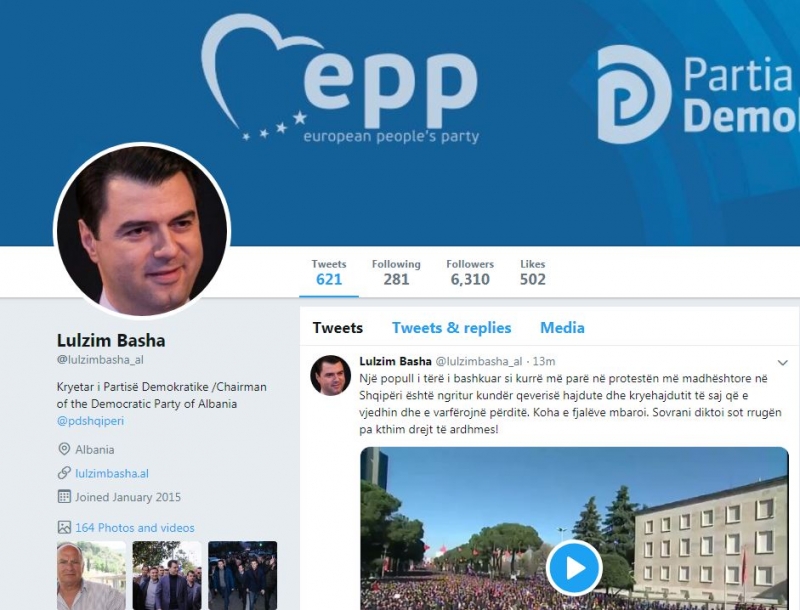Open the 502 Likes list
The height and width of the screenshot is (610, 800).
coord(533,272)
